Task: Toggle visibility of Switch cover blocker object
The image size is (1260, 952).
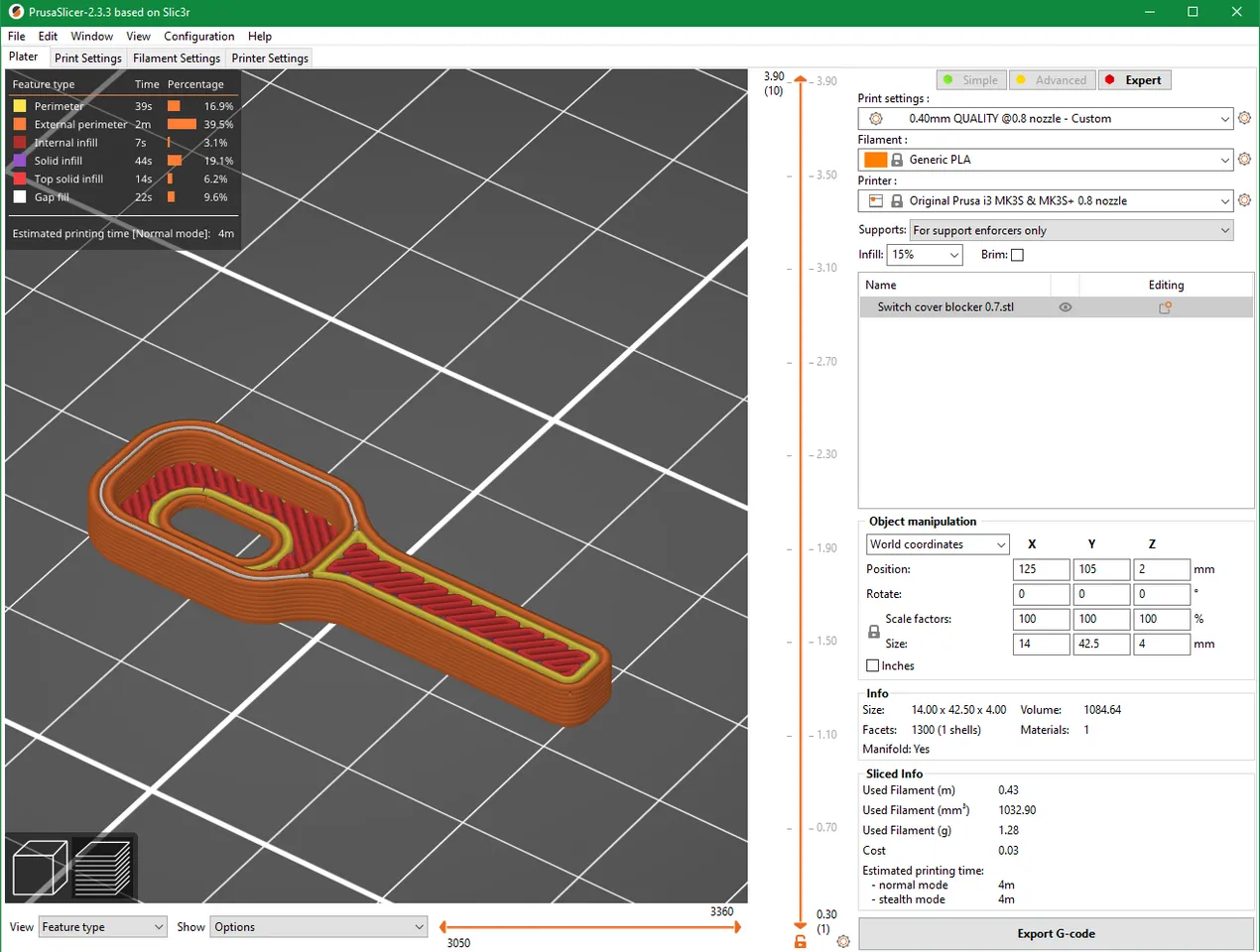Action: (x=1066, y=307)
